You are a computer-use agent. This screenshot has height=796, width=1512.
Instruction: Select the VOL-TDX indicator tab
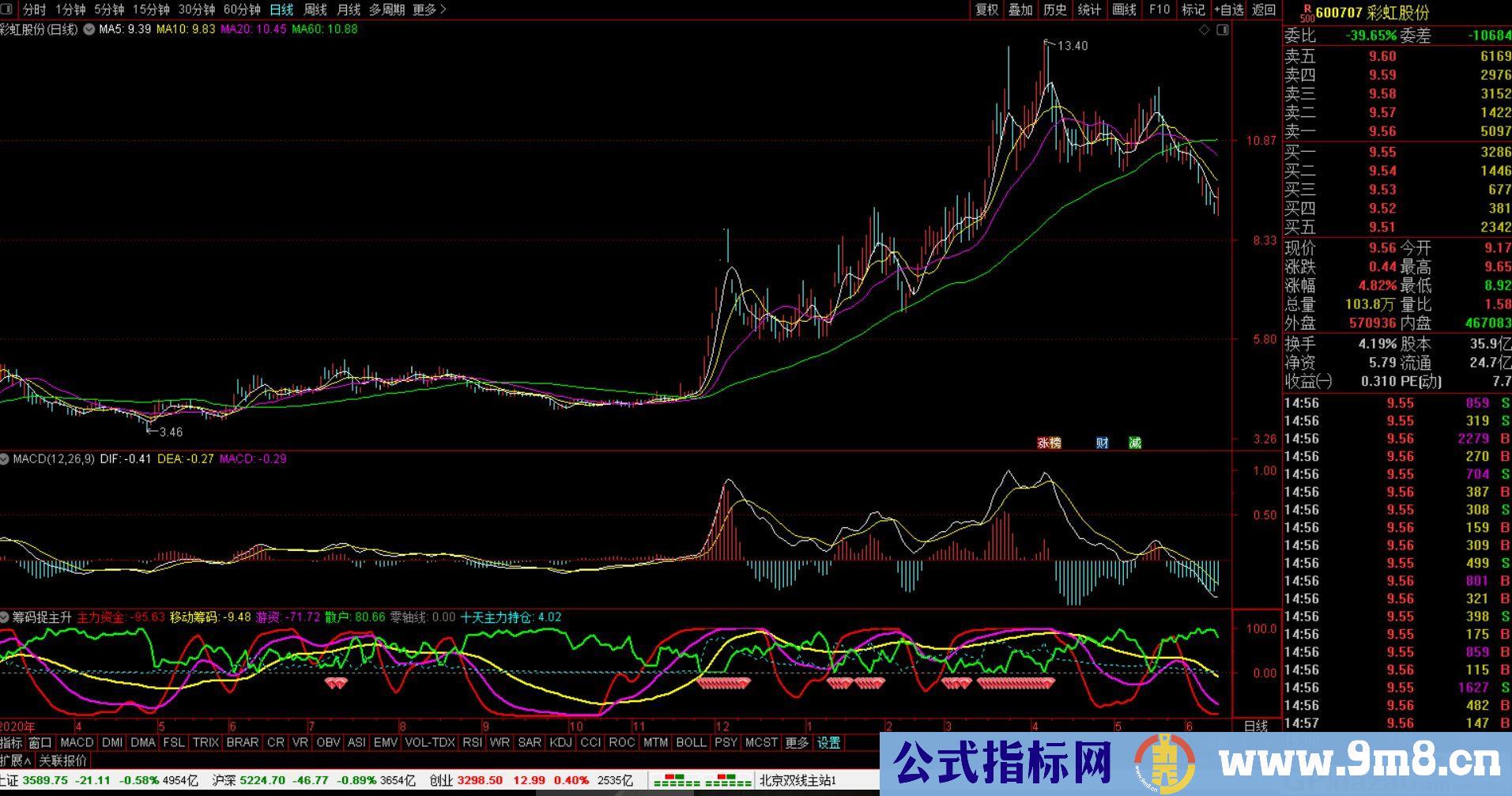tap(430, 743)
